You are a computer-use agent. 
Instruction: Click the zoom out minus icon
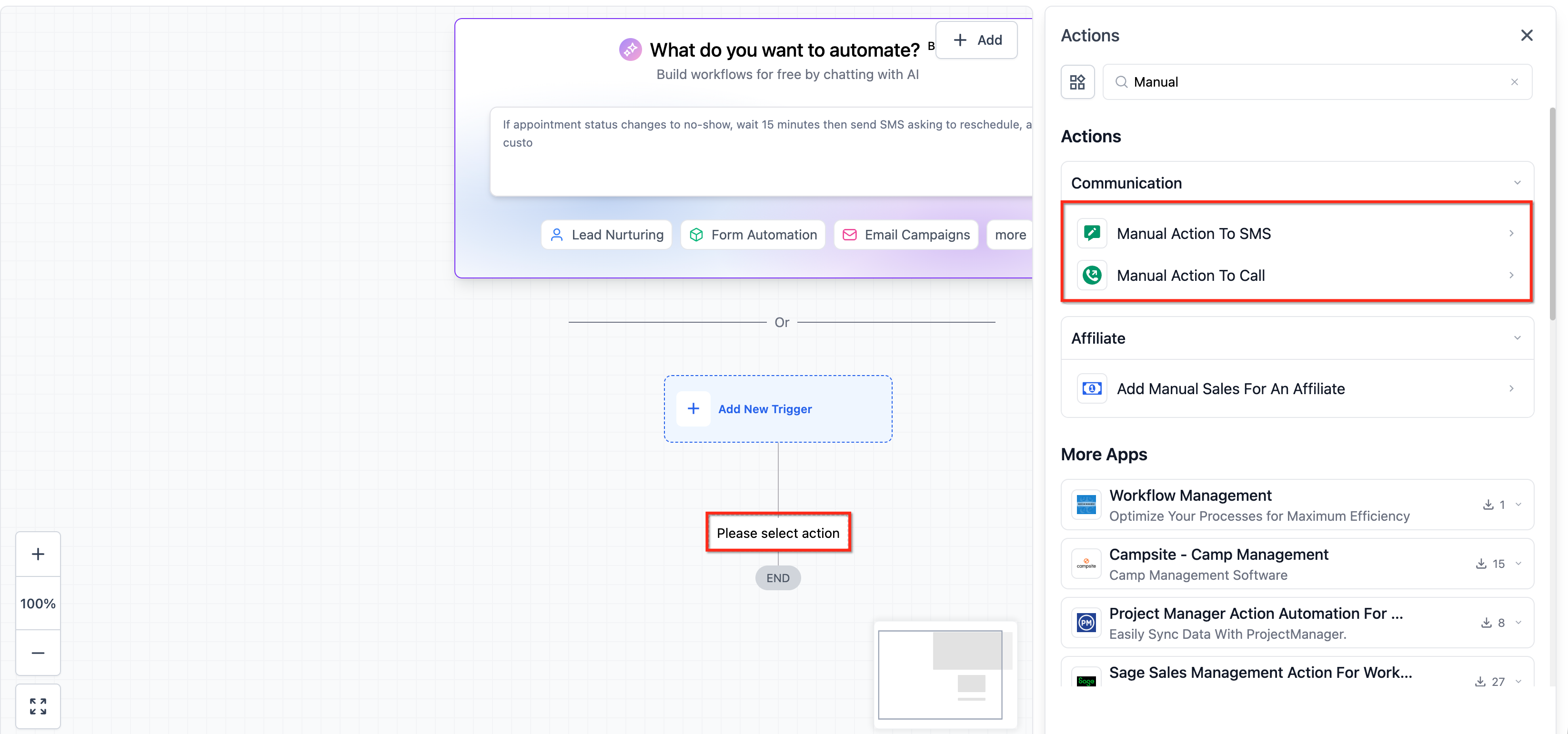38,653
